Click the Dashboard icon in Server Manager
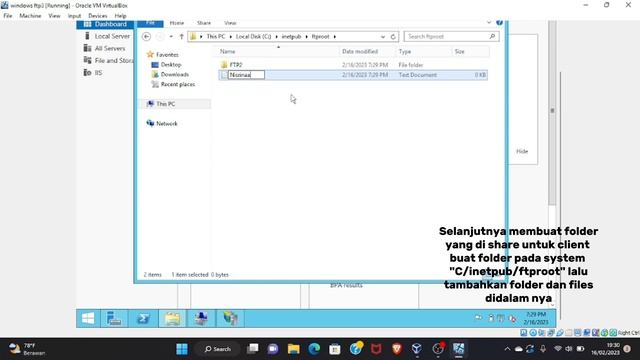 [87, 24]
